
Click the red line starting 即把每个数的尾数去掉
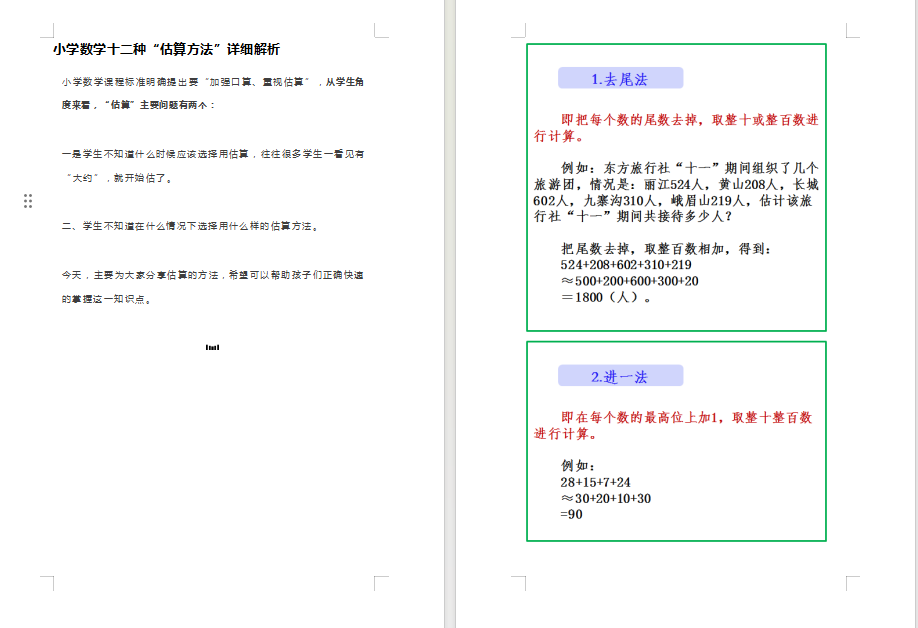(x=690, y=120)
